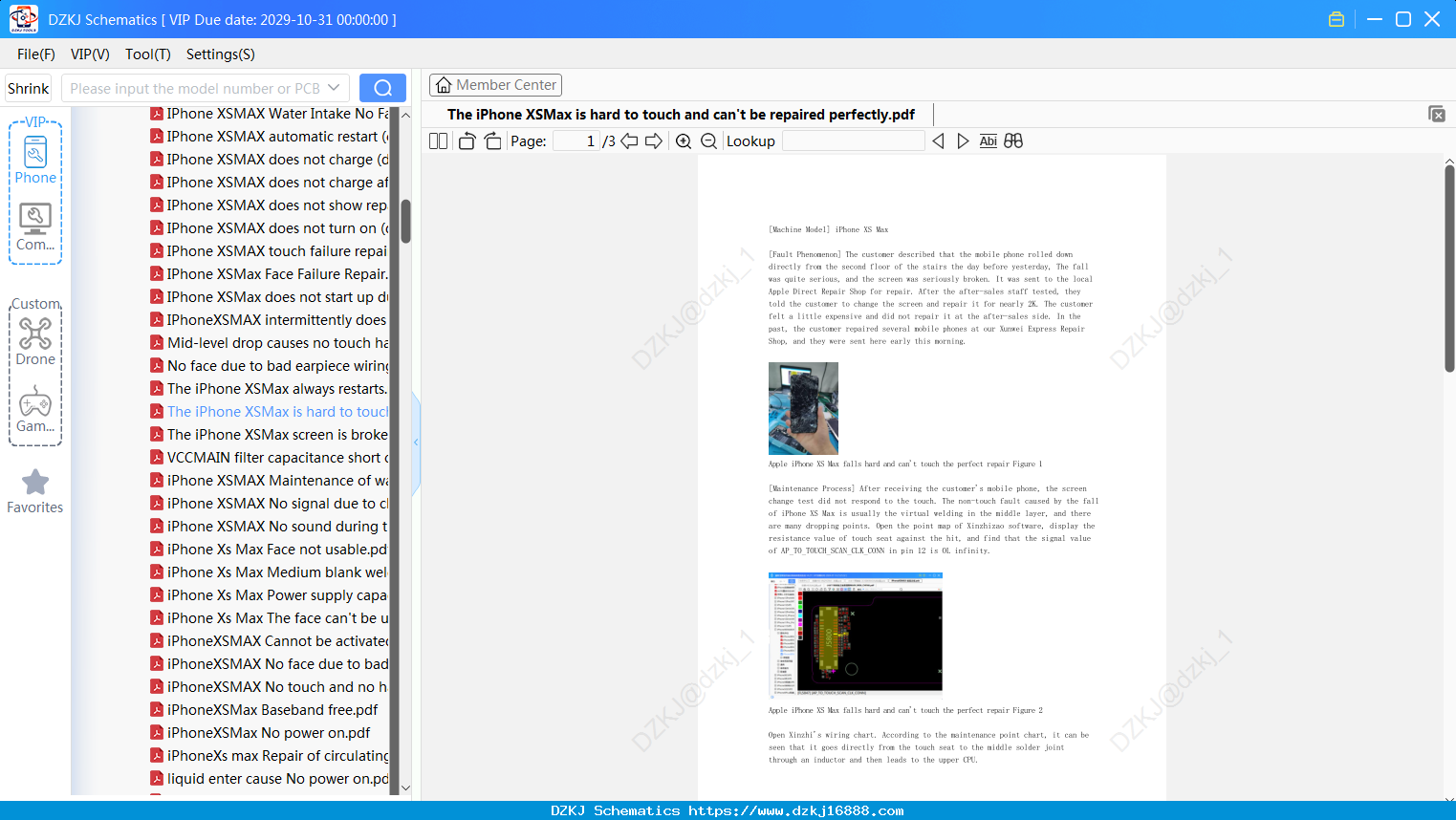Zoom in on the PDF document
Image resolution: width=1456 pixels, height=820 pixels.
pyautogui.click(x=684, y=141)
